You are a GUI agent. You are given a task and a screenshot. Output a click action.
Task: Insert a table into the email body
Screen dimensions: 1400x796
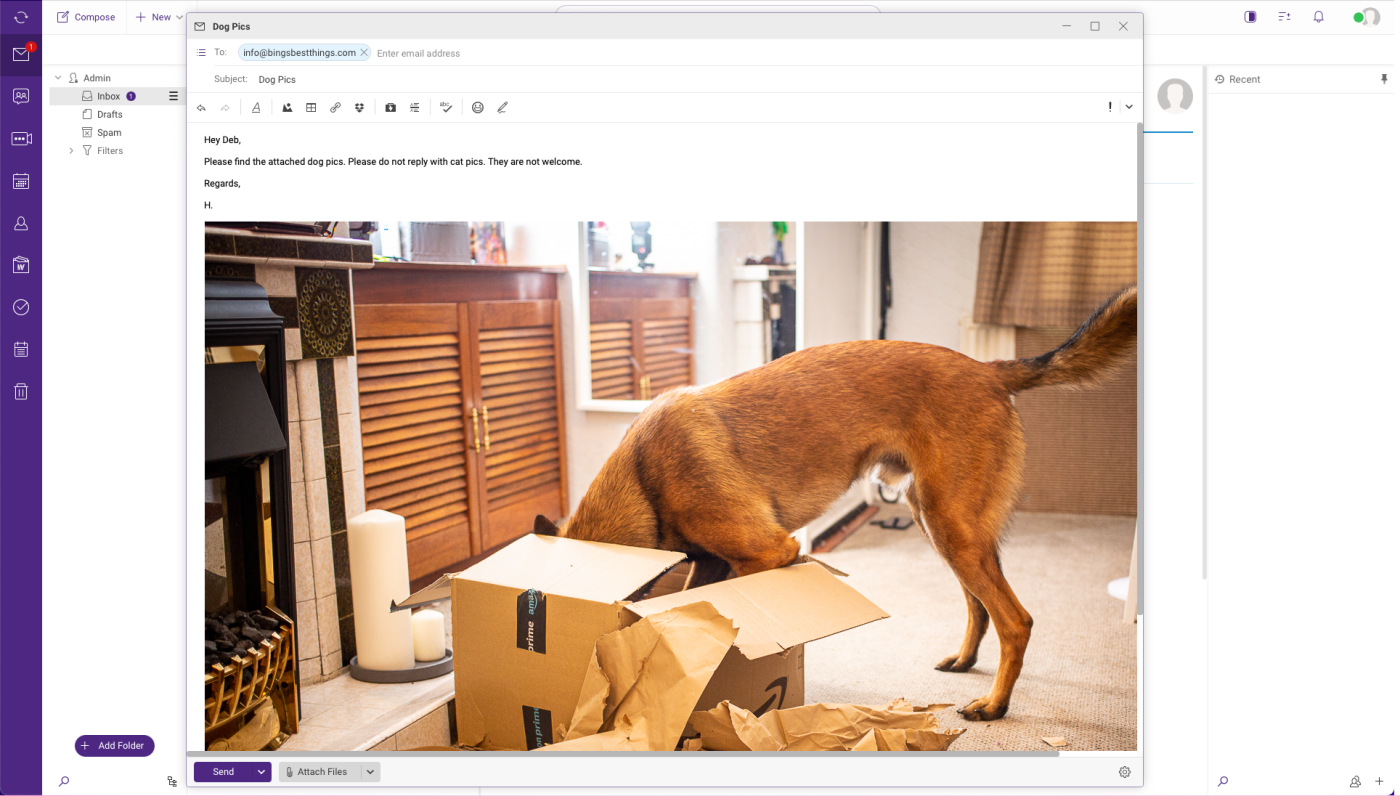[x=311, y=108]
